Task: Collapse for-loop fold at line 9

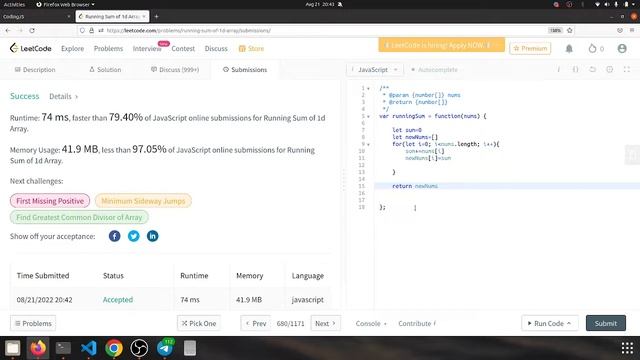Action: [368, 144]
